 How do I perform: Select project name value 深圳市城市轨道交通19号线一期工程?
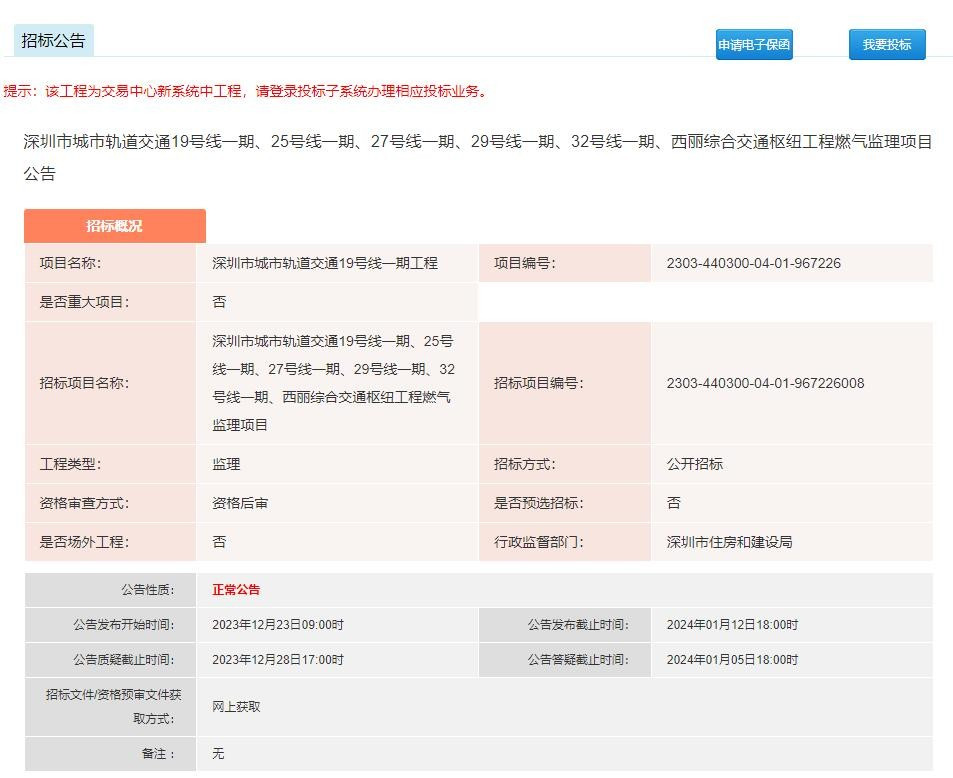click(x=325, y=263)
